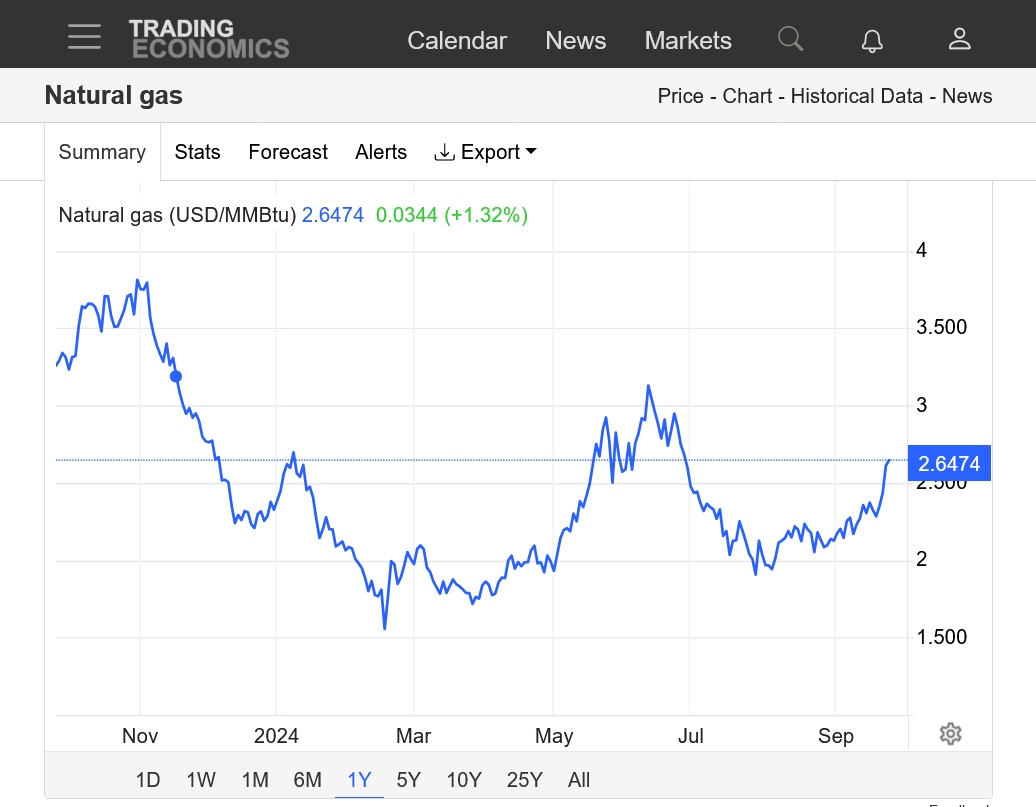This screenshot has height=807, width=1036.
Task: Select the 5Y time range
Action: click(408, 780)
